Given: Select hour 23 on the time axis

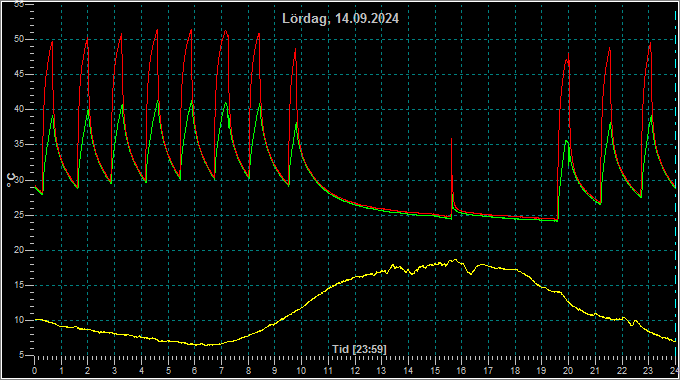Looking at the screenshot, I should 648,371.
